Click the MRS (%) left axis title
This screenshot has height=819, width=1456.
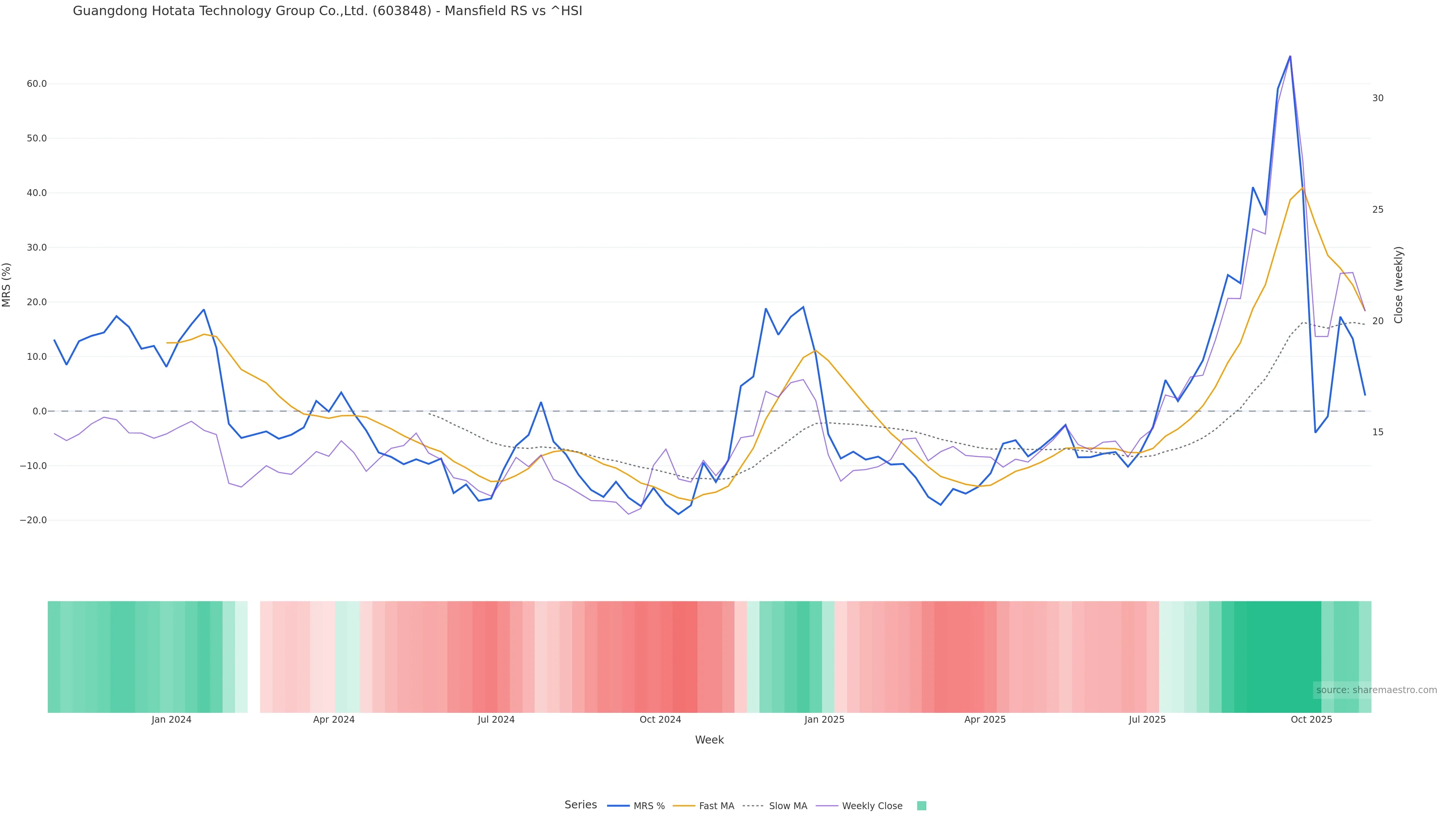tap(7, 285)
